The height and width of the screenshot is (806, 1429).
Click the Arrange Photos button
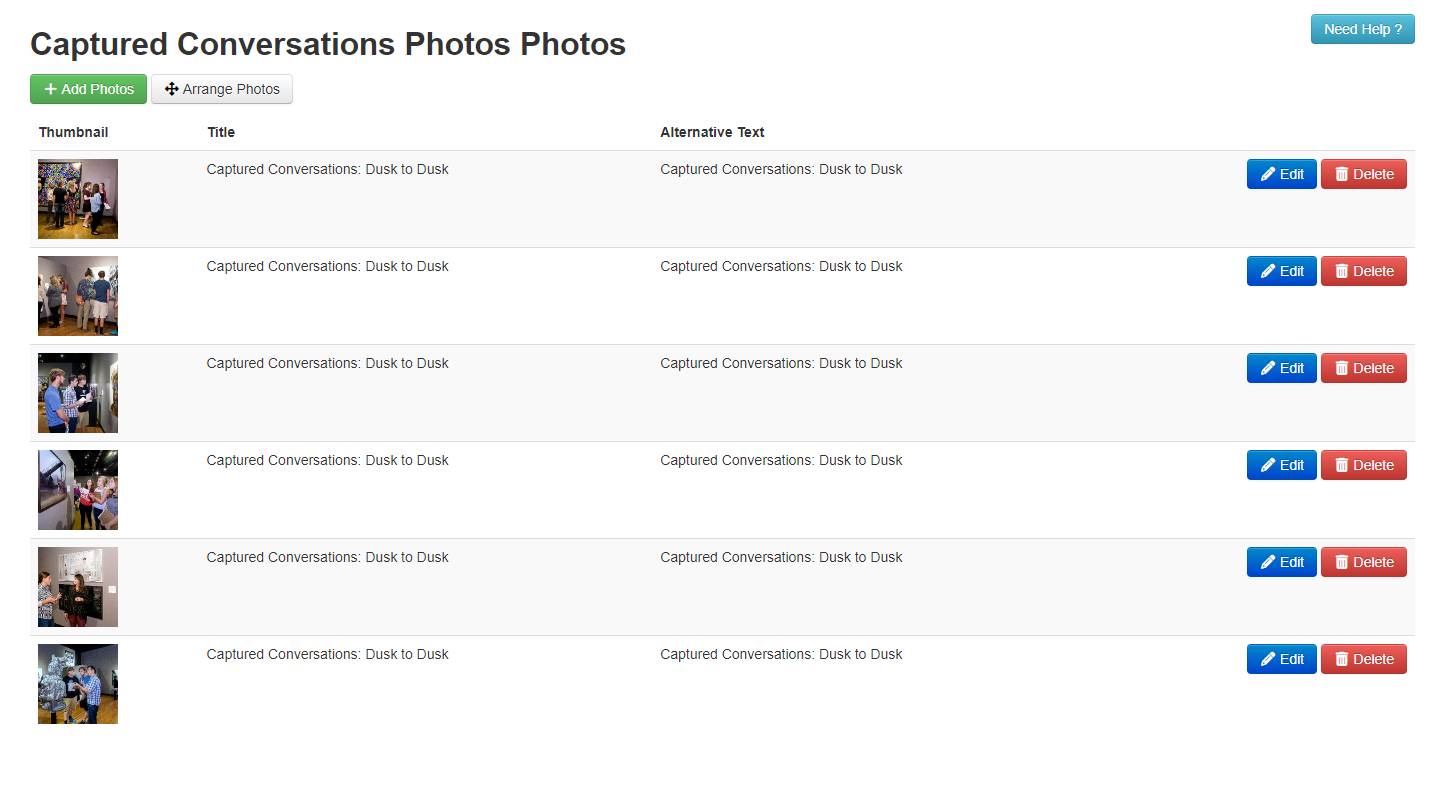221,89
